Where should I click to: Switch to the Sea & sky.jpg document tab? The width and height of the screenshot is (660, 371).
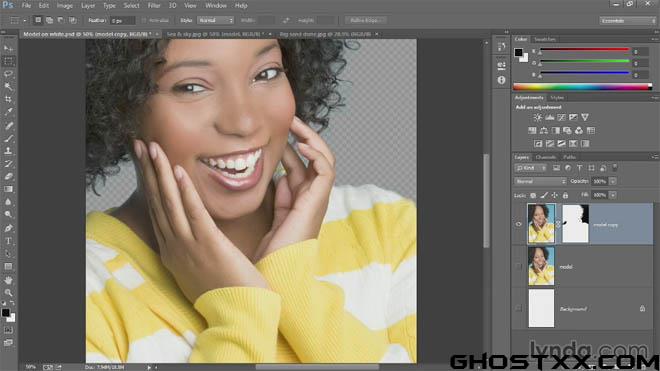215,34
